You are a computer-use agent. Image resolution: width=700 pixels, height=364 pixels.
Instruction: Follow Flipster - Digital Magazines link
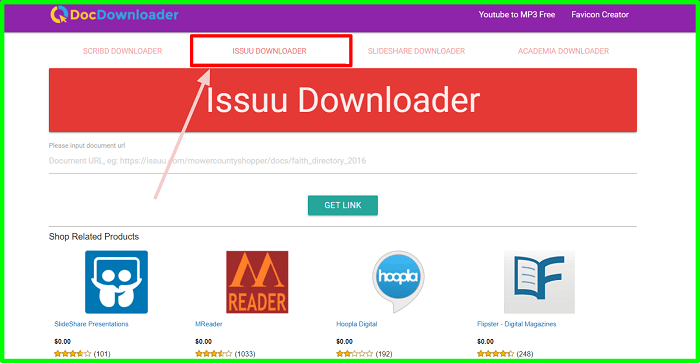point(517,324)
